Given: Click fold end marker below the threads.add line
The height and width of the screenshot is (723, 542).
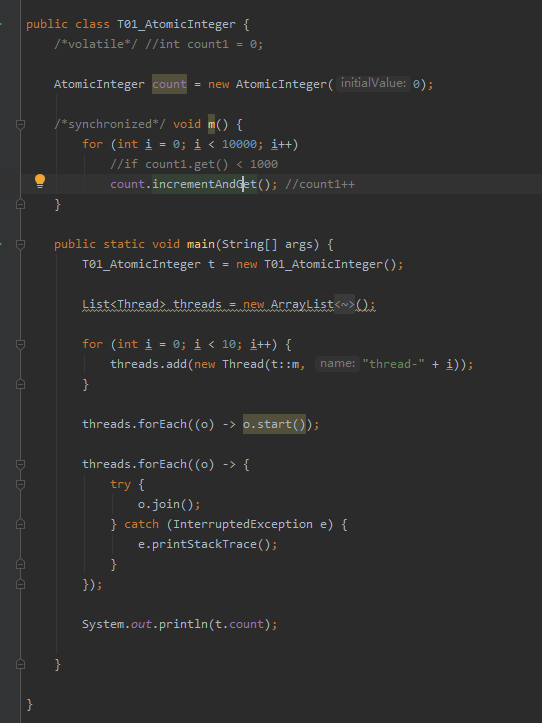Looking at the screenshot, I should point(20,384).
